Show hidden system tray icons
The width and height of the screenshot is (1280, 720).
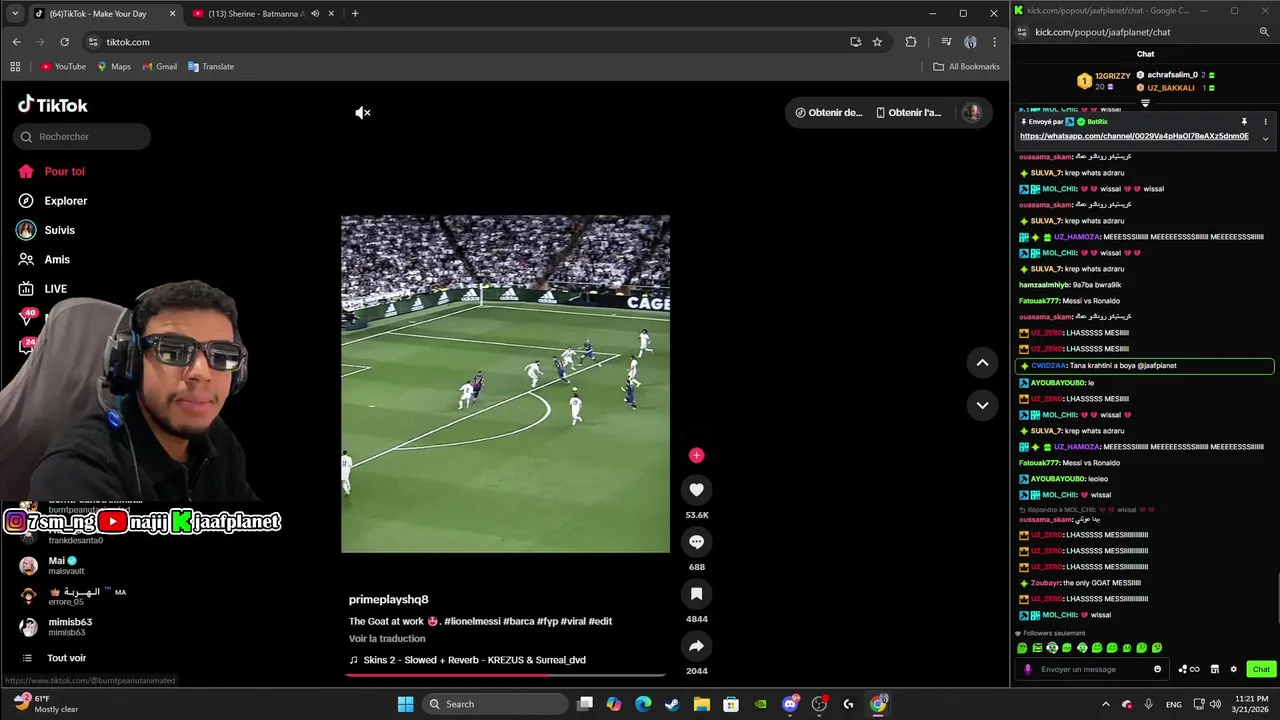point(1105,704)
